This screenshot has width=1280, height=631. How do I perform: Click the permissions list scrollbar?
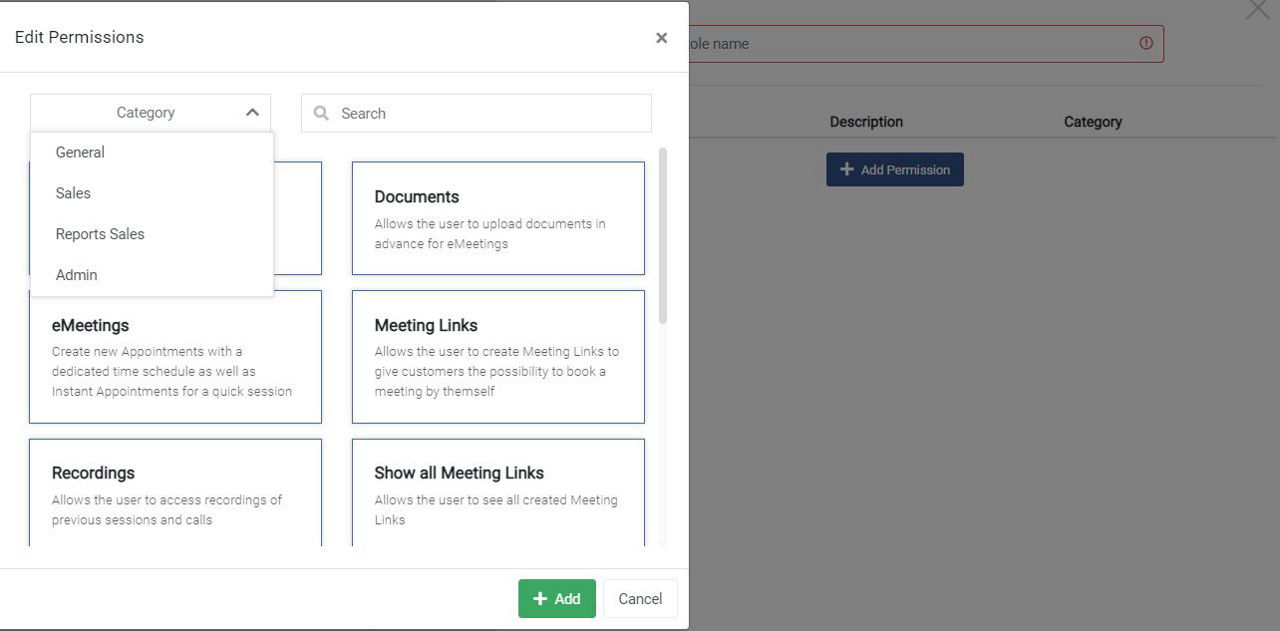pyautogui.click(x=663, y=236)
